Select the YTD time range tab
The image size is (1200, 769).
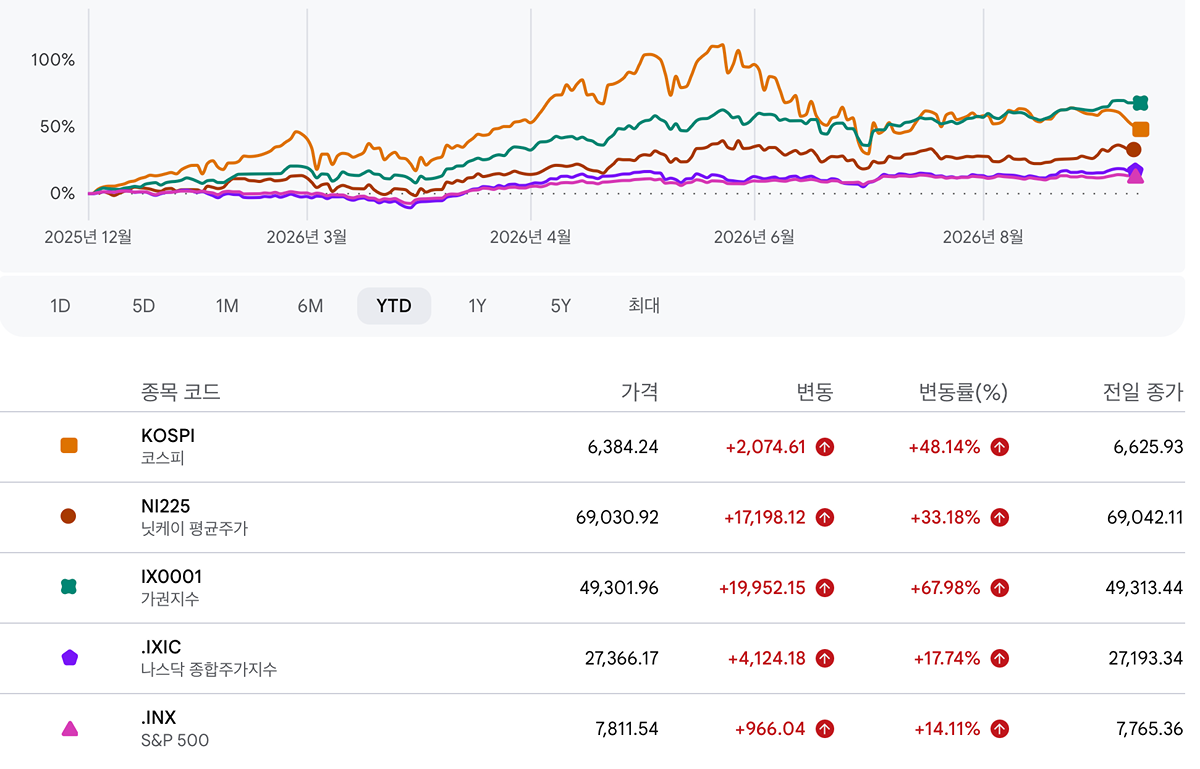tap(394, 306)
